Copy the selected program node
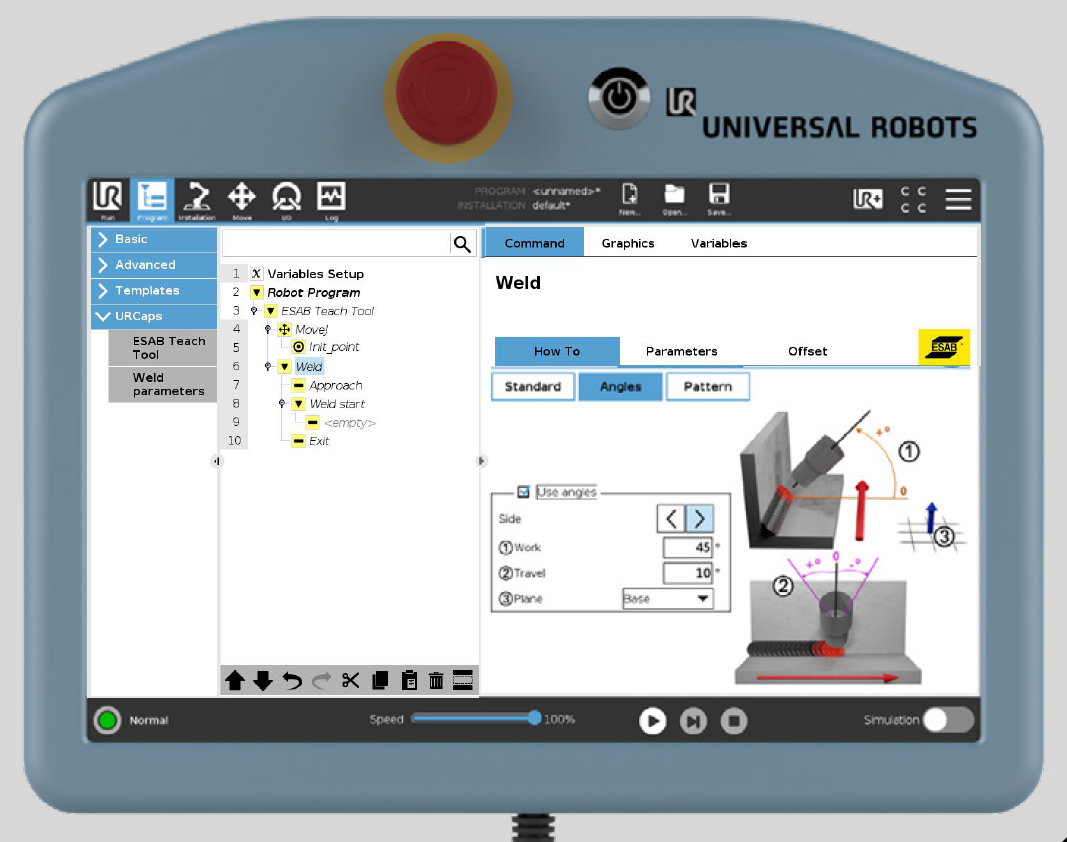1067x842 pixels. coord(380,680)
